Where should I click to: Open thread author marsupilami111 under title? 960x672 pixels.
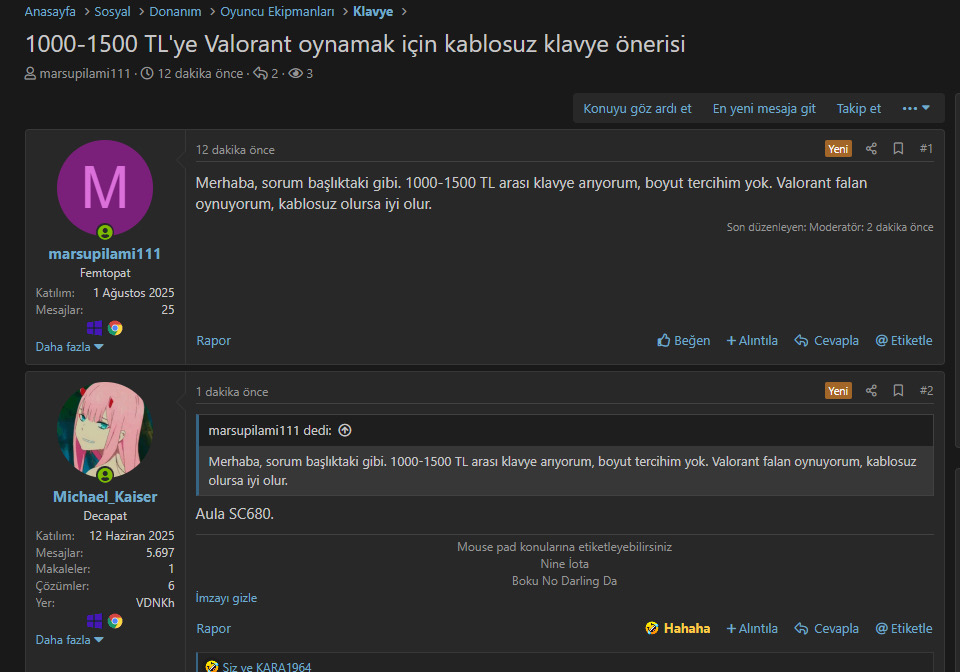click(84, 73)
